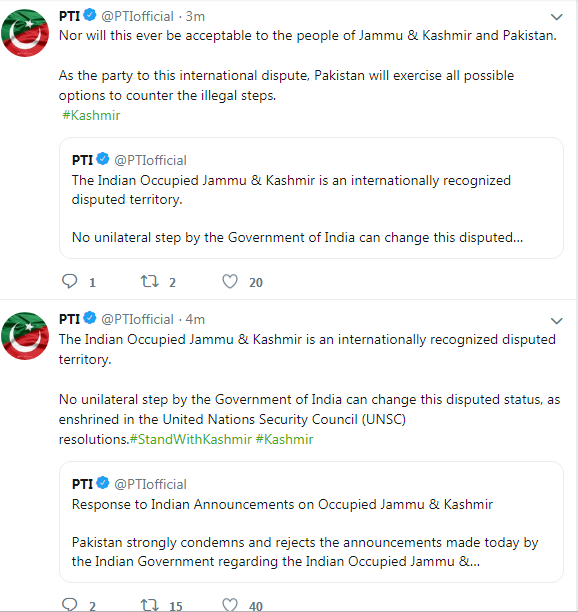The height and width of the screenshot is (612, 578).
Task: Open PTI profile avatar on second tweet
Action: 25,336
